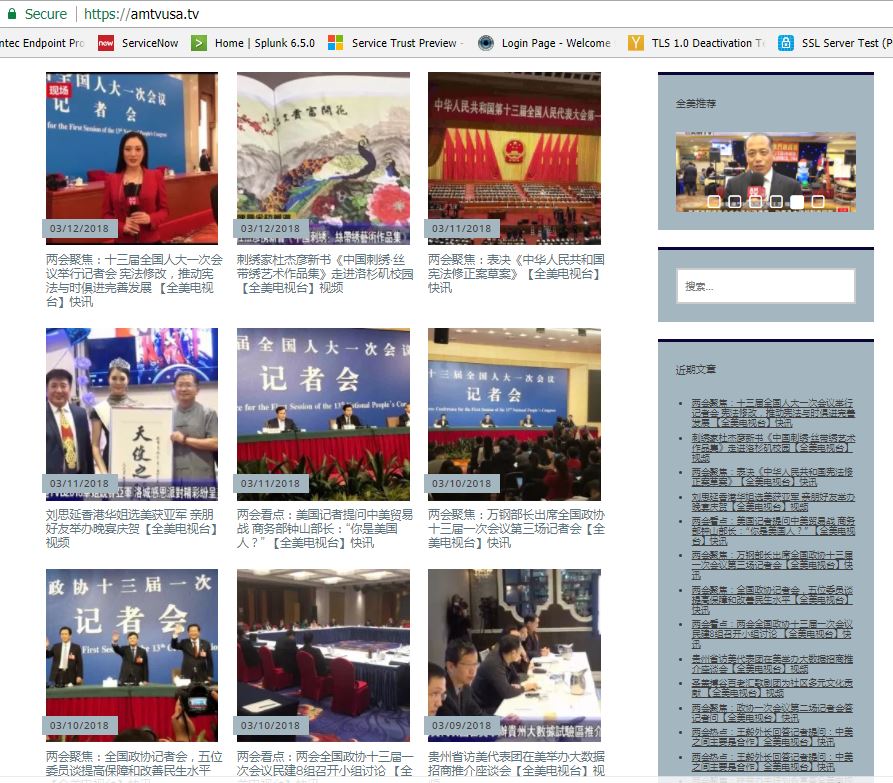
Task: Select the highlighted fifth slider indicator
Action: tap(797, 201)
